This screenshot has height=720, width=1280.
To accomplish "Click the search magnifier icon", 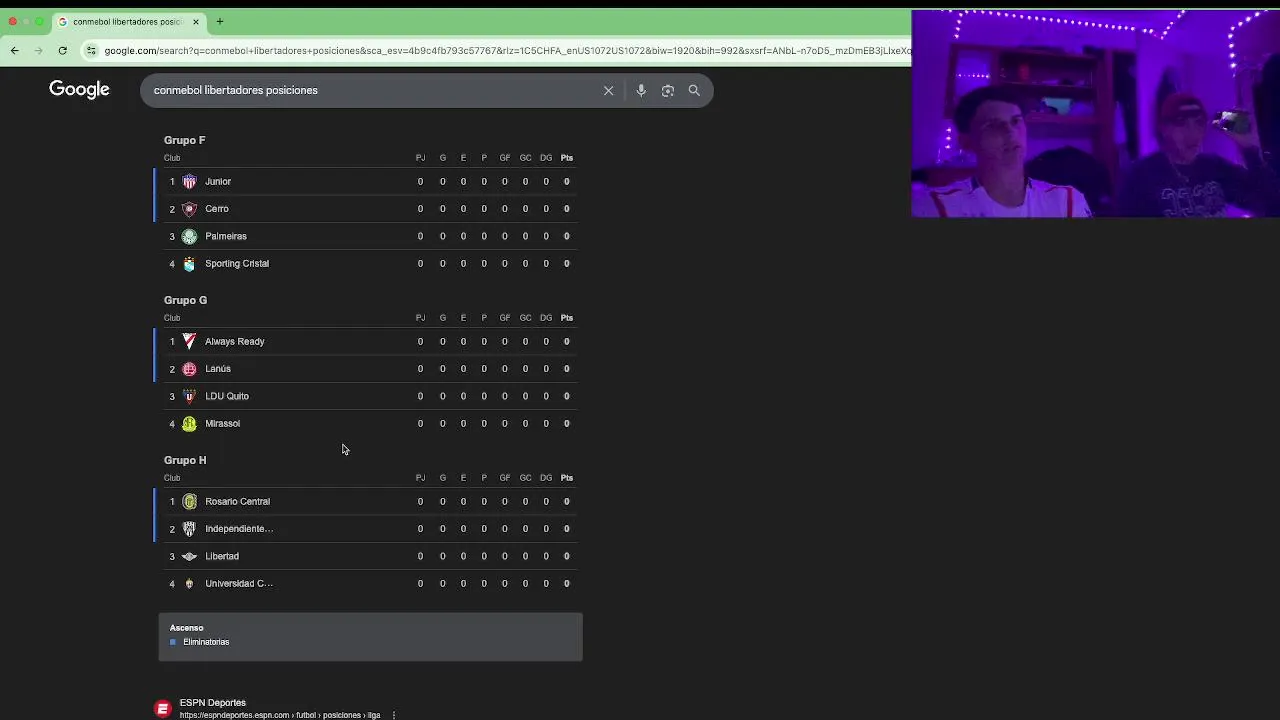I will (694, 90).
